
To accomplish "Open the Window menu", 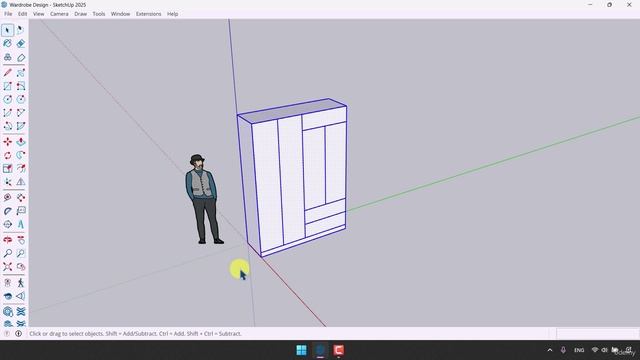I will tap(120, 14).
